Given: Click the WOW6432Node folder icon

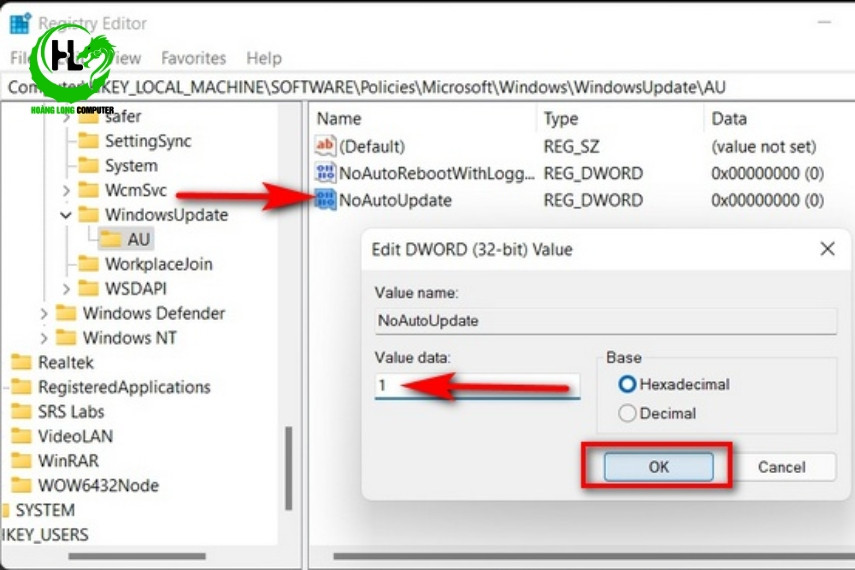Looking at the screenshot, I should point(21,485).
